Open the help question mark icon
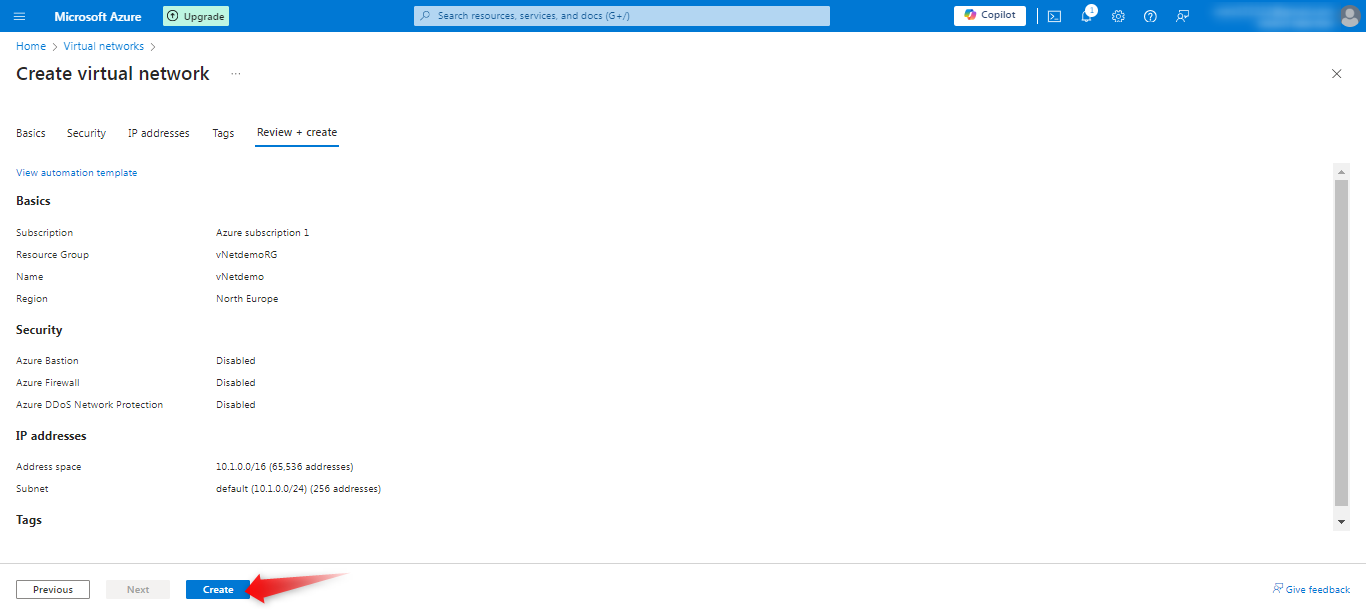 [x=1150, y=16]
